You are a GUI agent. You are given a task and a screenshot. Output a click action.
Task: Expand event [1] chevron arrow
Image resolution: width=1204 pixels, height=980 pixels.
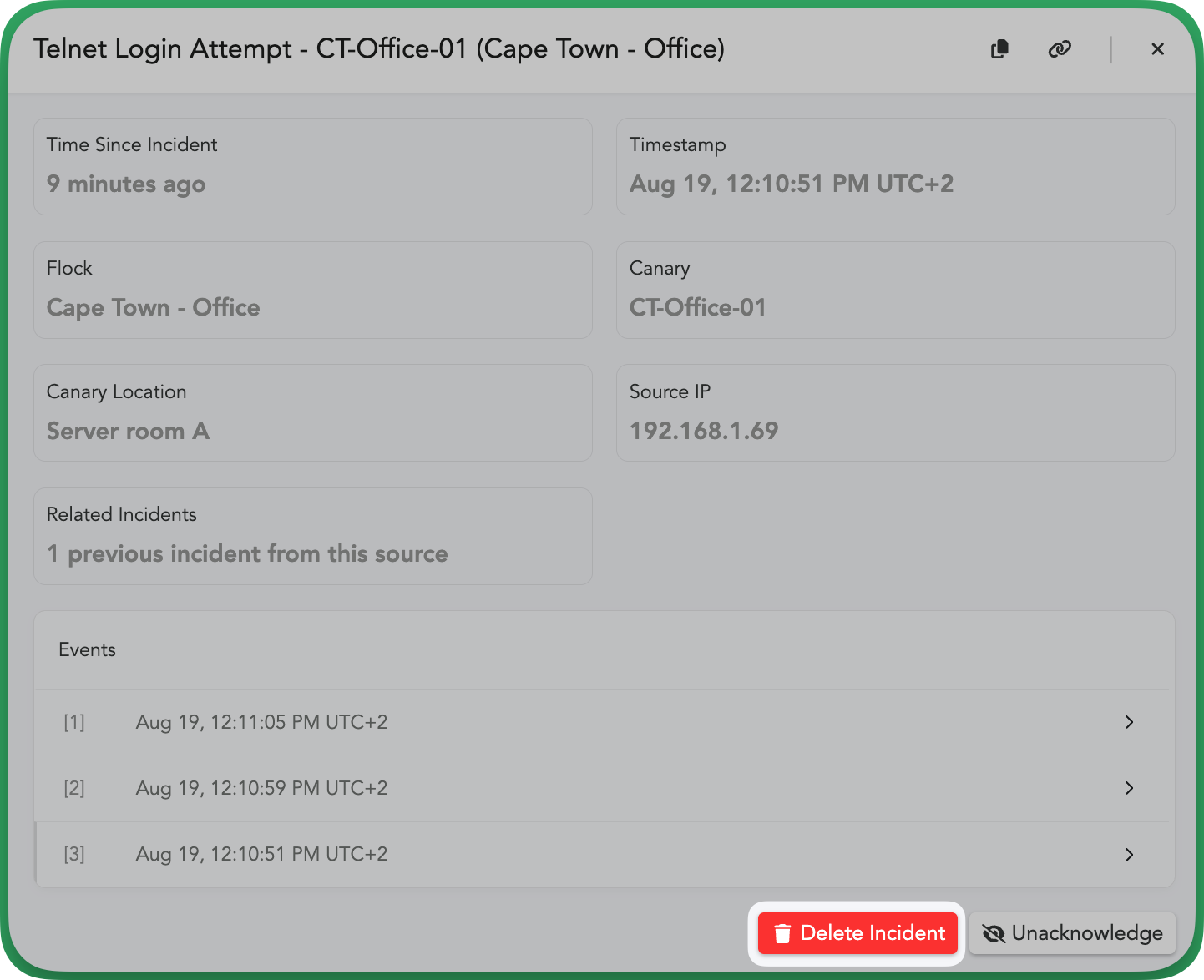pyautogui.click(x=1129, y=722)
